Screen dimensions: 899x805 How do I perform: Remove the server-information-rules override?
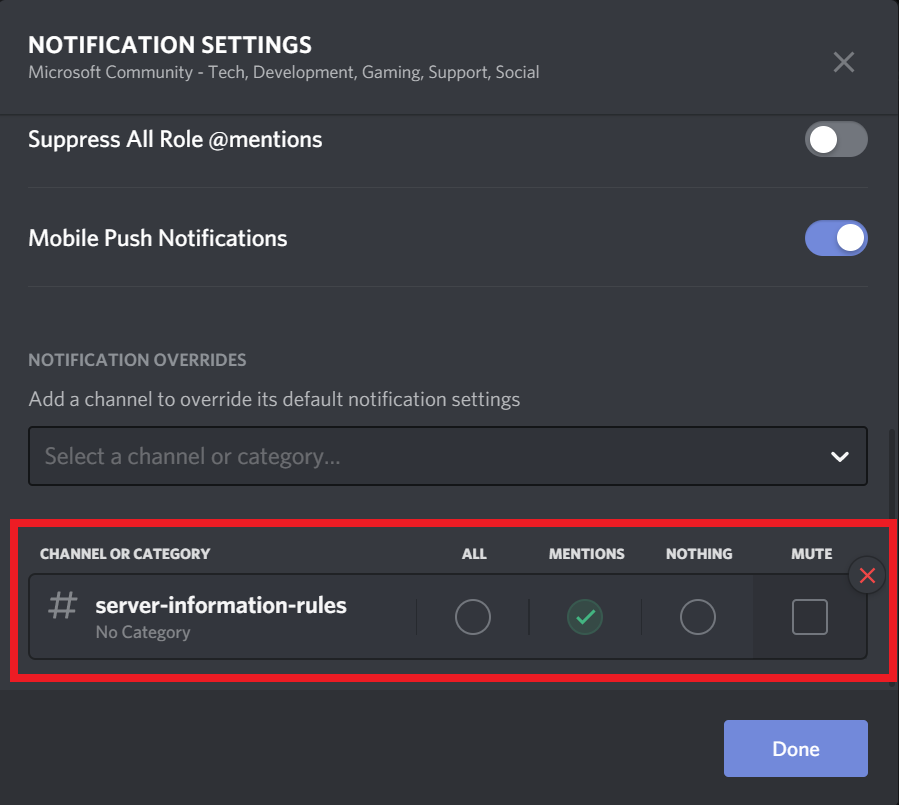867,576
